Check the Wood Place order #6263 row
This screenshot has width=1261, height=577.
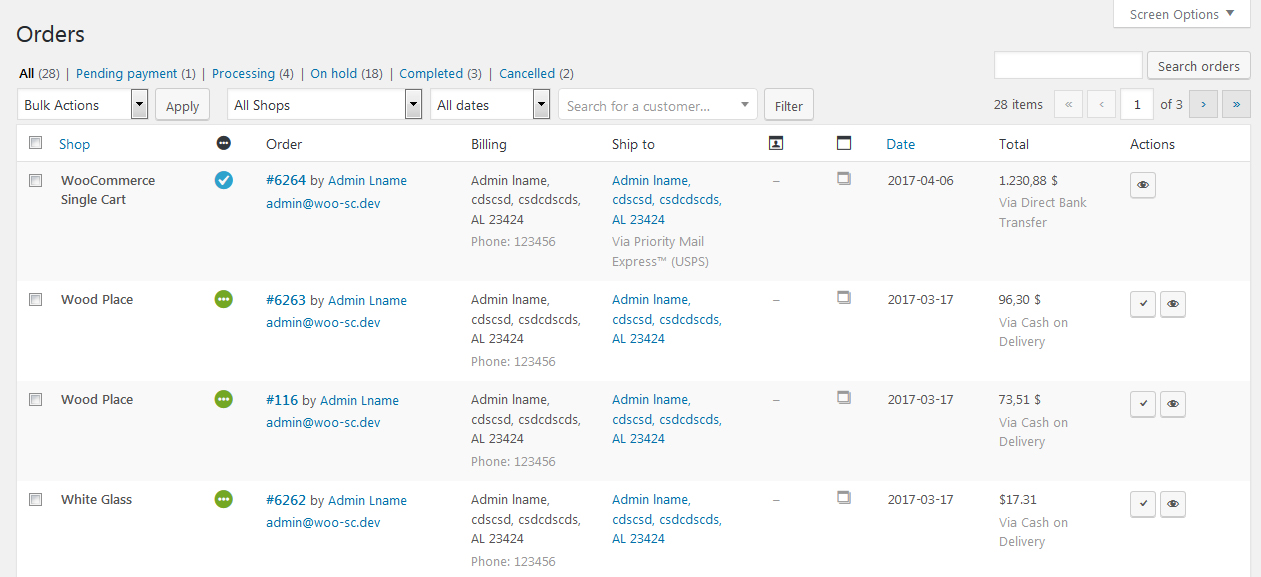[35, 300]
